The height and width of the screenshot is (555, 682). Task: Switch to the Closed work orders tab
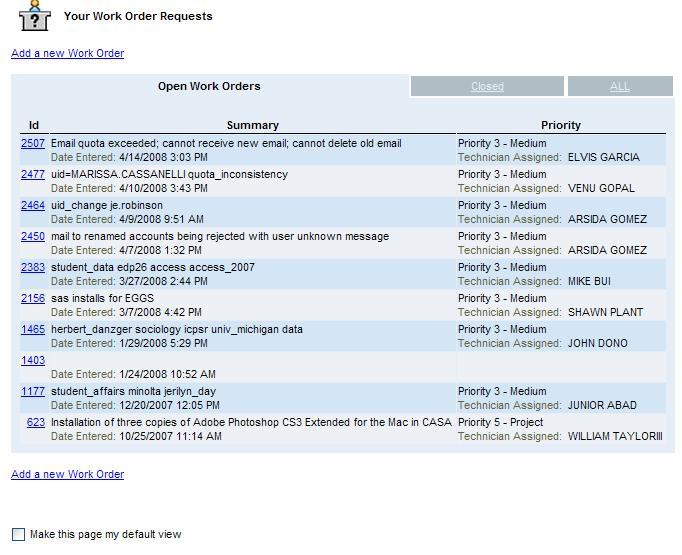[x=487, y=87]
